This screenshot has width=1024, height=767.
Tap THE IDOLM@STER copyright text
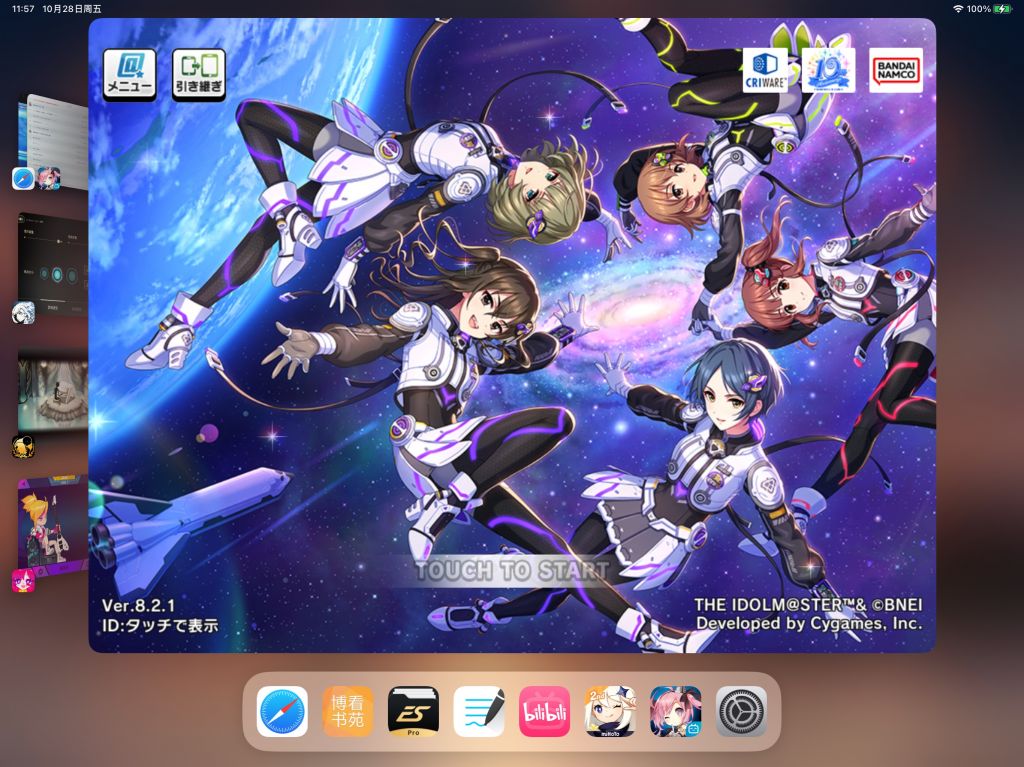[808, 605]
